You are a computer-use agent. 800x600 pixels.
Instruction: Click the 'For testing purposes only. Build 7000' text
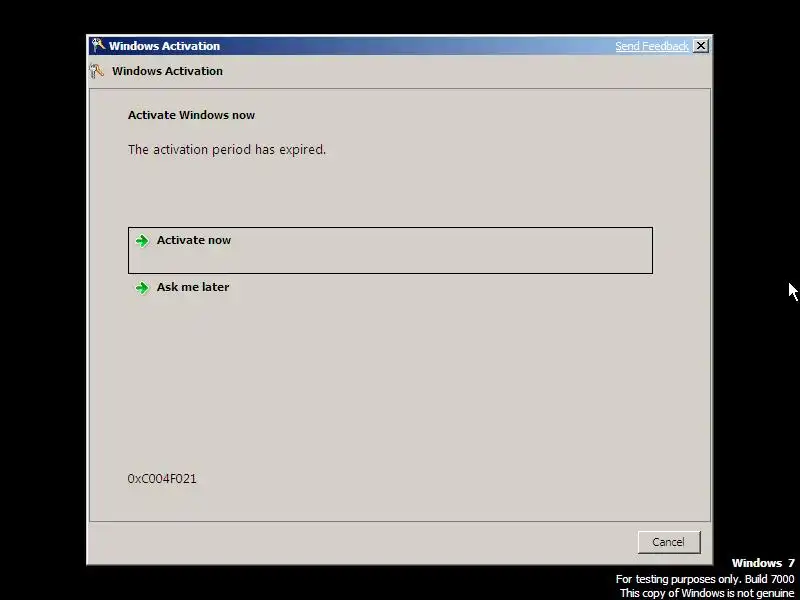point(705,579)
